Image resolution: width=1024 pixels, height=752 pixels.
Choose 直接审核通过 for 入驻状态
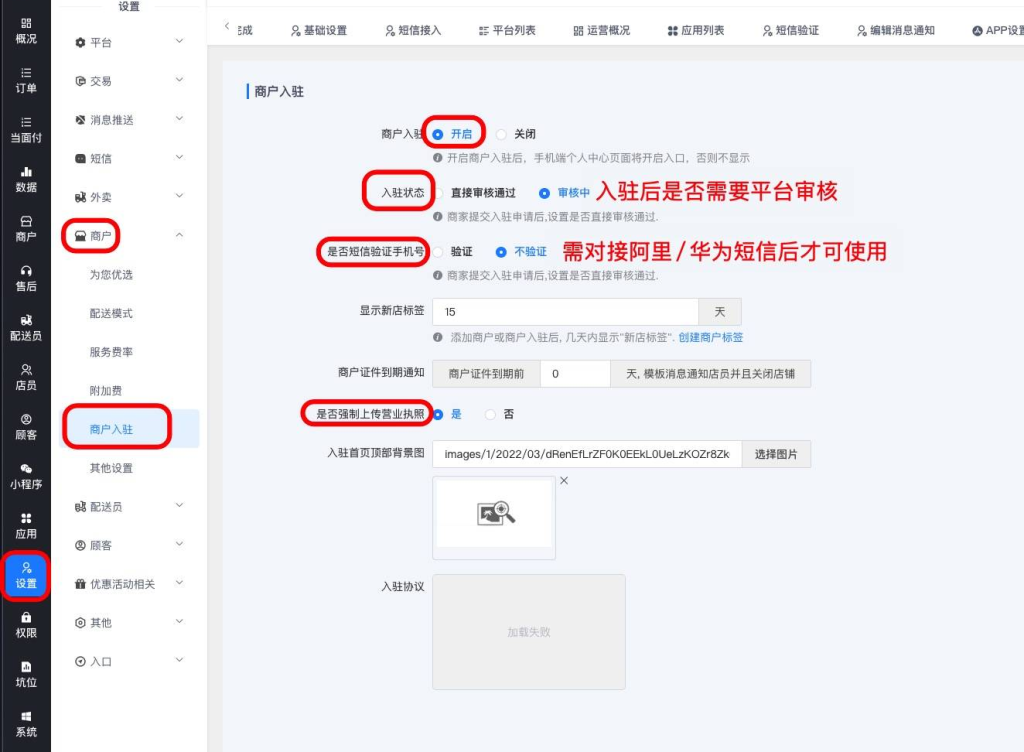[x=438, y=194]
